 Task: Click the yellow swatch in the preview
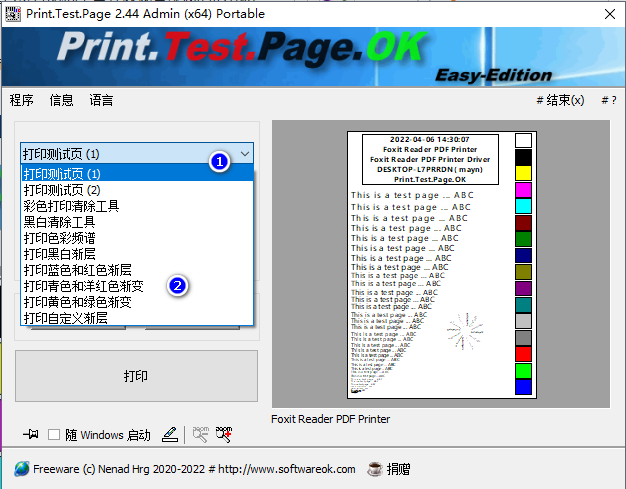pos(523,173)
